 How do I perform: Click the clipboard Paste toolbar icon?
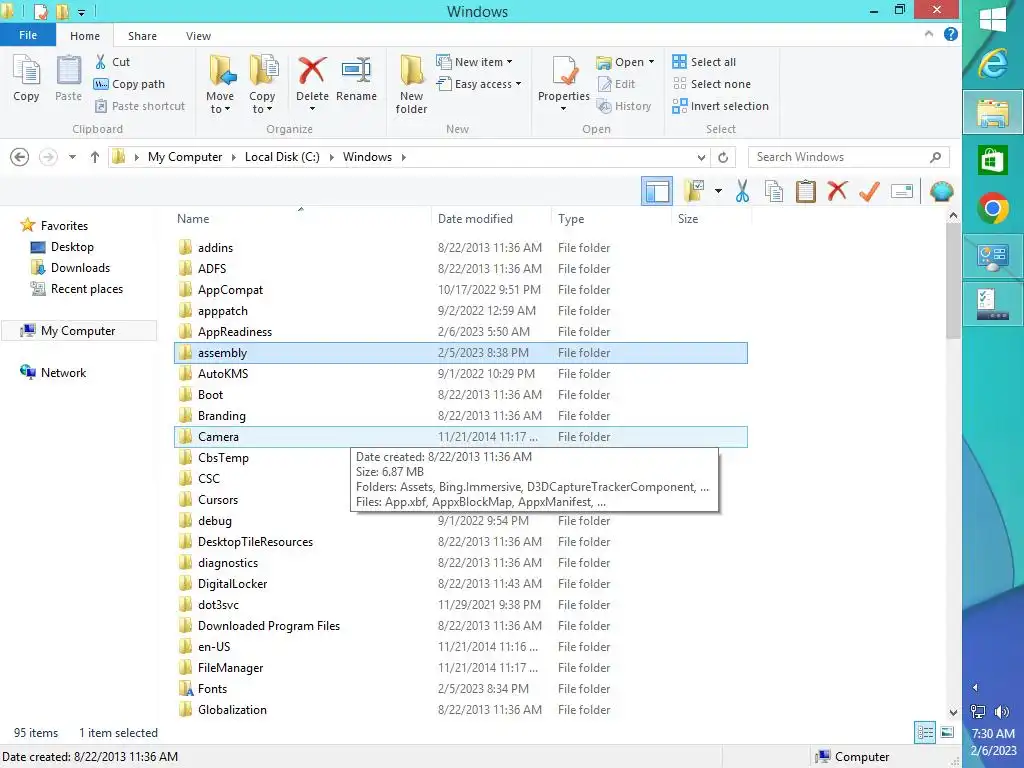tap(805, 191)
